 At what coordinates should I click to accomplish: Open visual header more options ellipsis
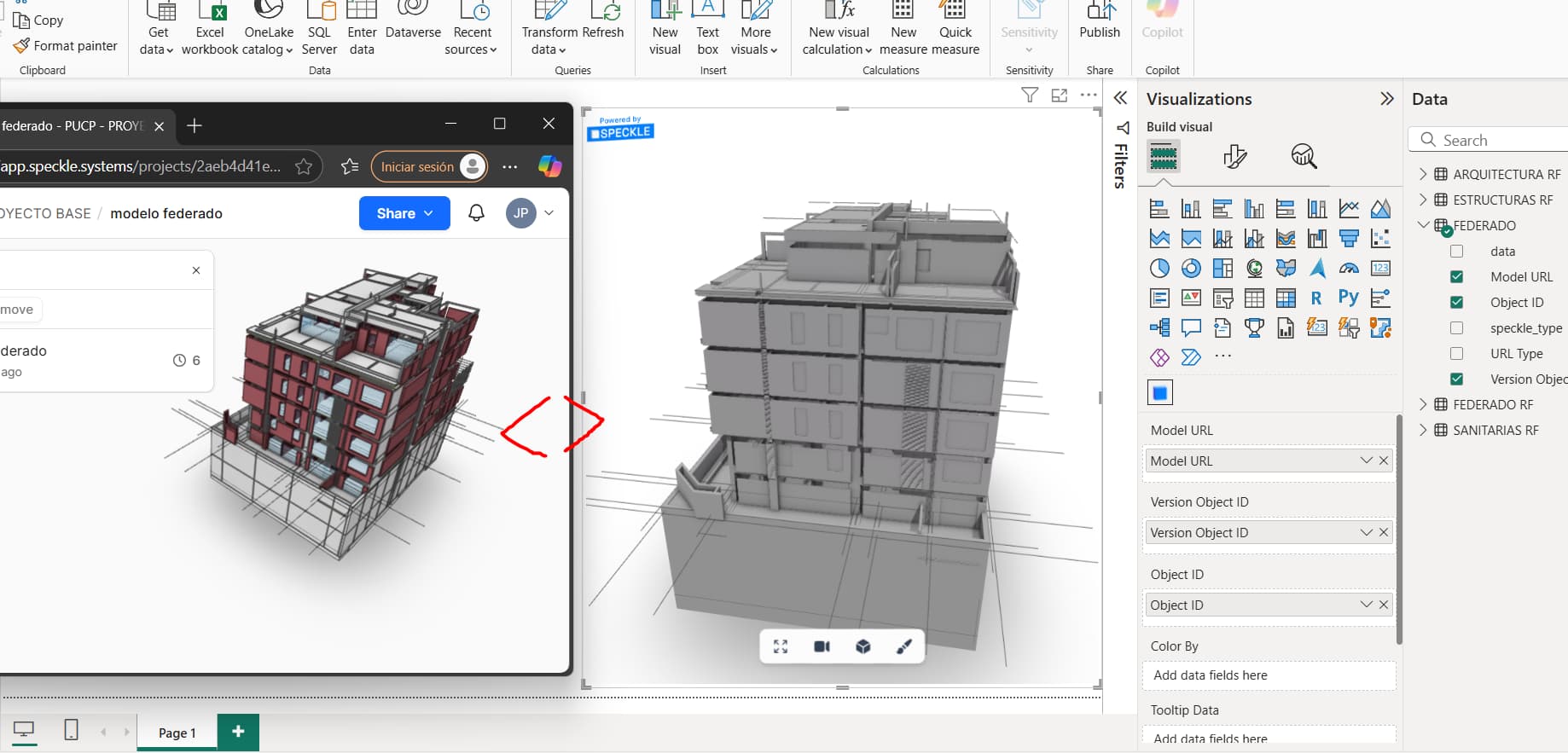[x=1089, y=95]
